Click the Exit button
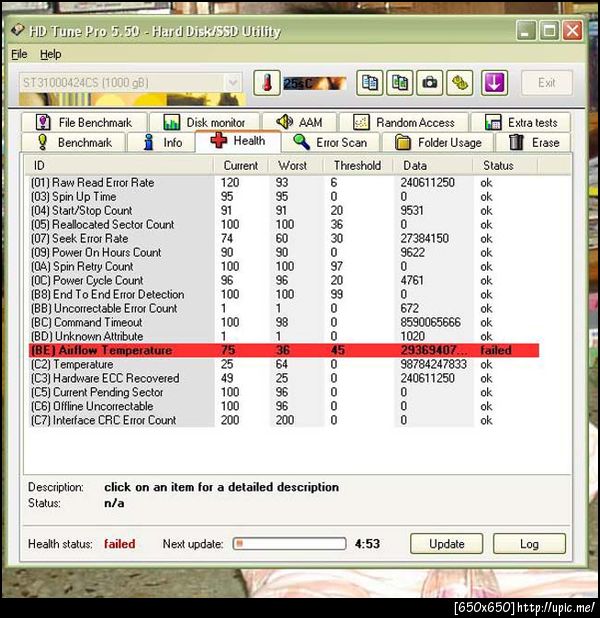This screenshot has width=600, height=618. tap(547, 83)
